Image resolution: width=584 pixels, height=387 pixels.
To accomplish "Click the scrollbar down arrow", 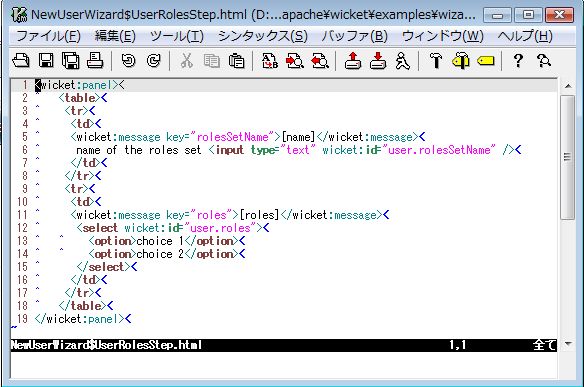I will coord(568,343).
